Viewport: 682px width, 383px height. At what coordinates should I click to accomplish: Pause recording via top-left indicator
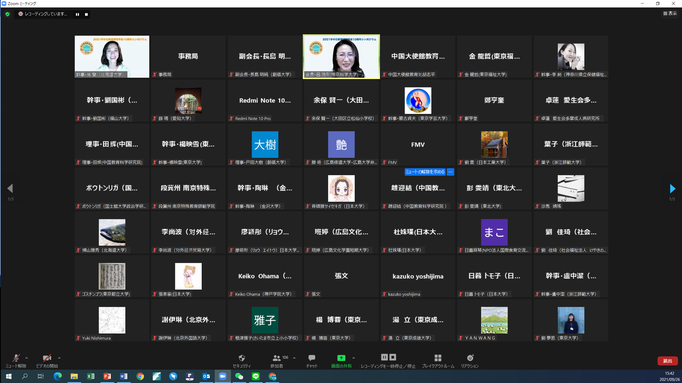point(77,14)
